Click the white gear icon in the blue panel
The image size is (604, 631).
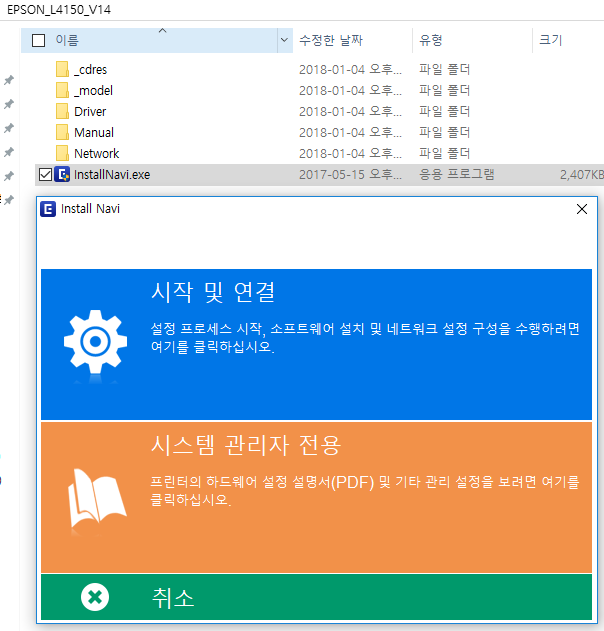95,342
